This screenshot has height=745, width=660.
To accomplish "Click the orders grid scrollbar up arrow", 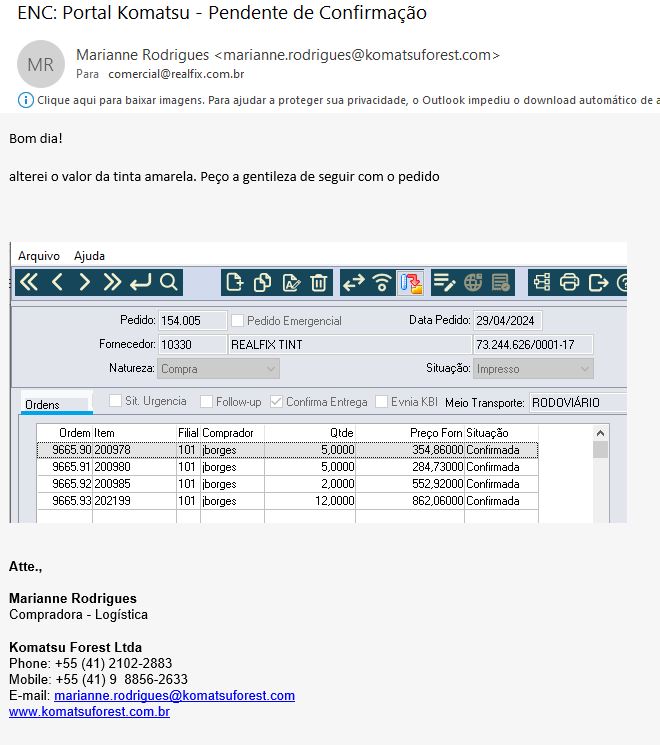I will click(600, 433).
